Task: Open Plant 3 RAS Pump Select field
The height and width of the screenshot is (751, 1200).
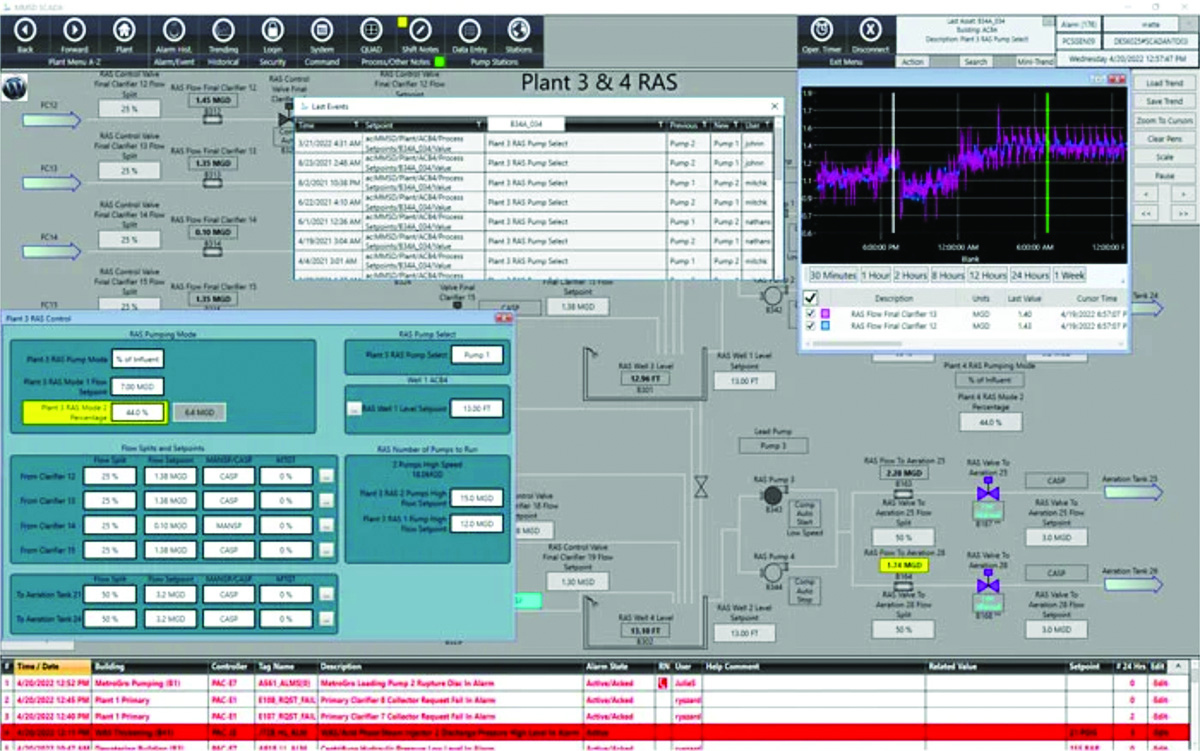Action: point(477,355)
